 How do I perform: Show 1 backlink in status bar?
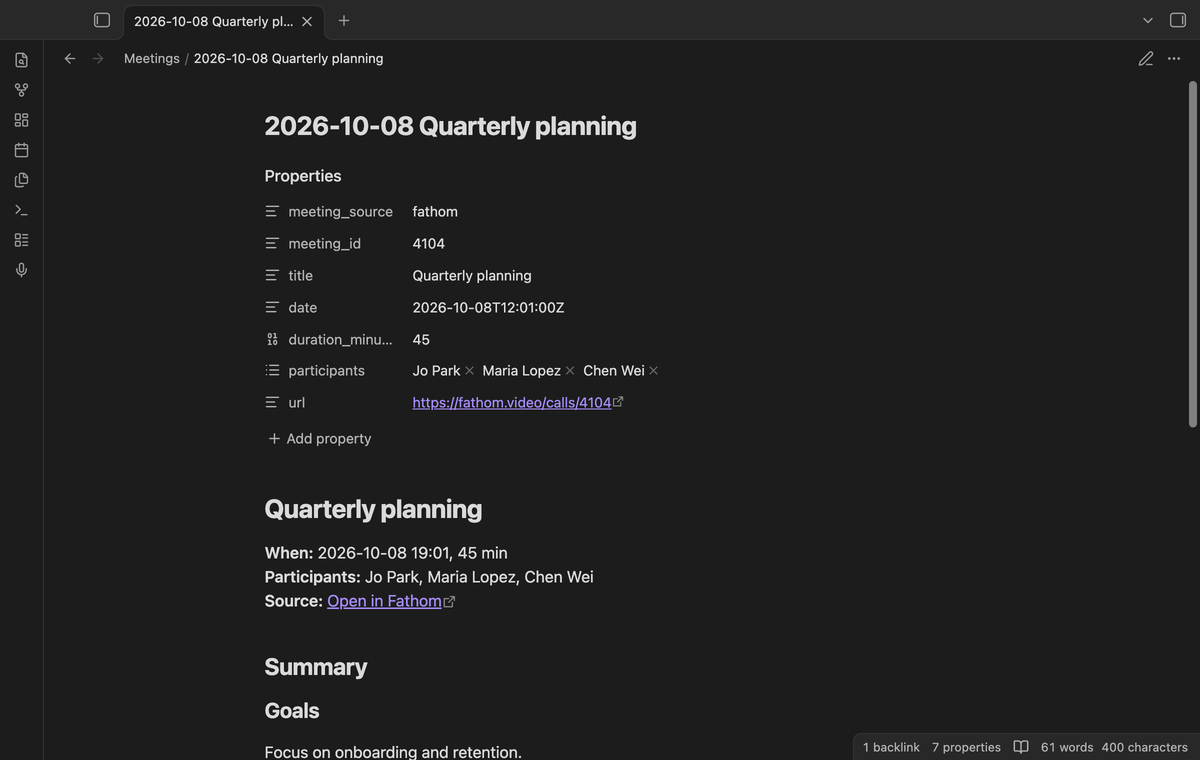(x=891, y=747)
